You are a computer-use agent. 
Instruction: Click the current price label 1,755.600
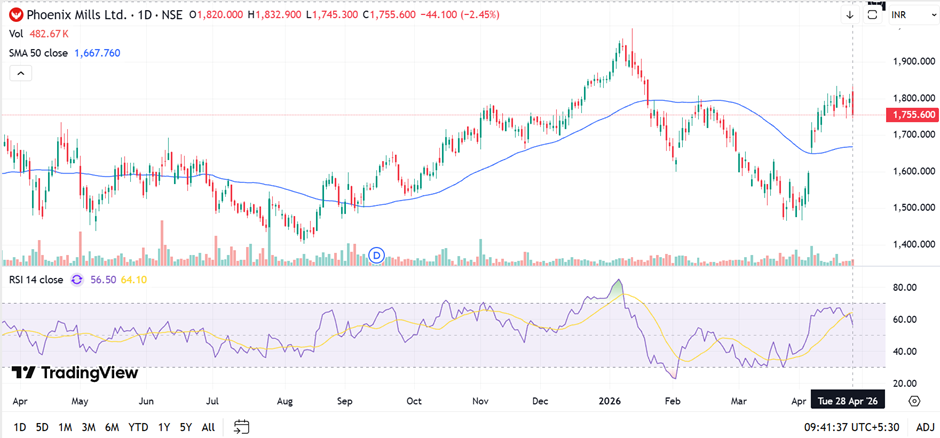click(x=910, y=115)
